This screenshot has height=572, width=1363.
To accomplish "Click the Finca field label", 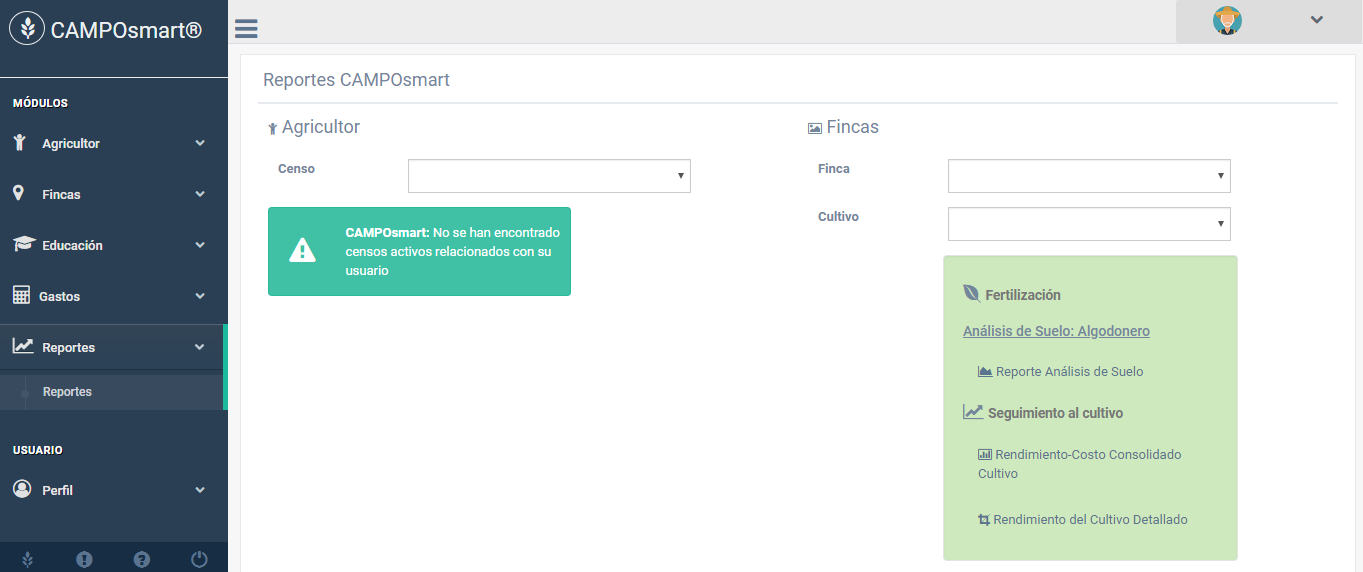I will click(x=834, y=169).
